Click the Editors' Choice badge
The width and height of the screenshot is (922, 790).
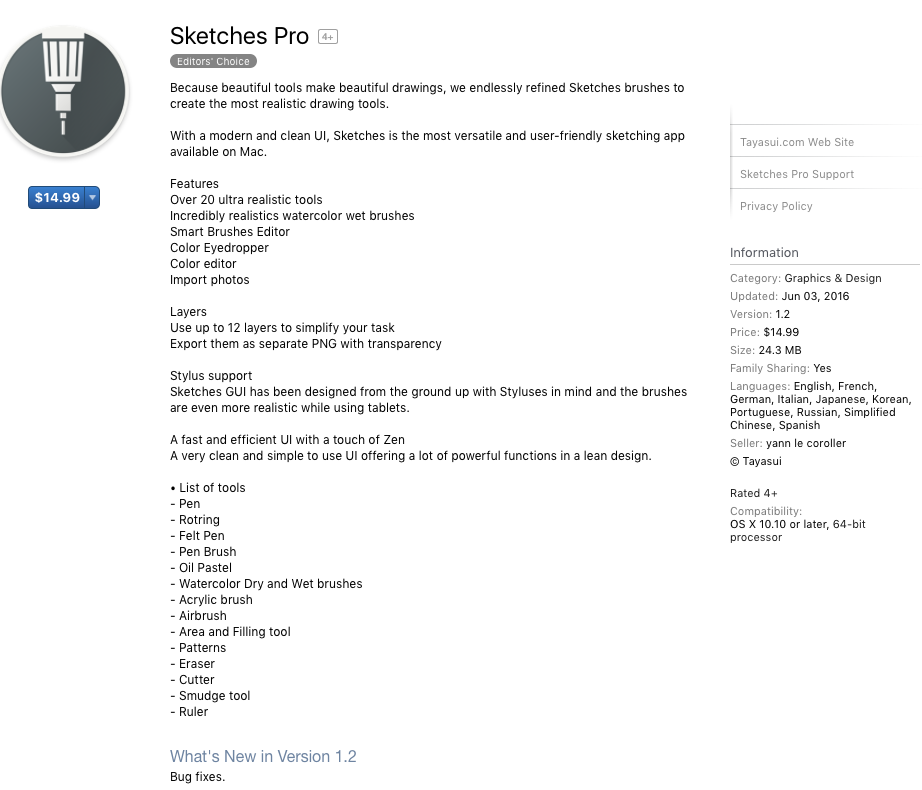212,62
